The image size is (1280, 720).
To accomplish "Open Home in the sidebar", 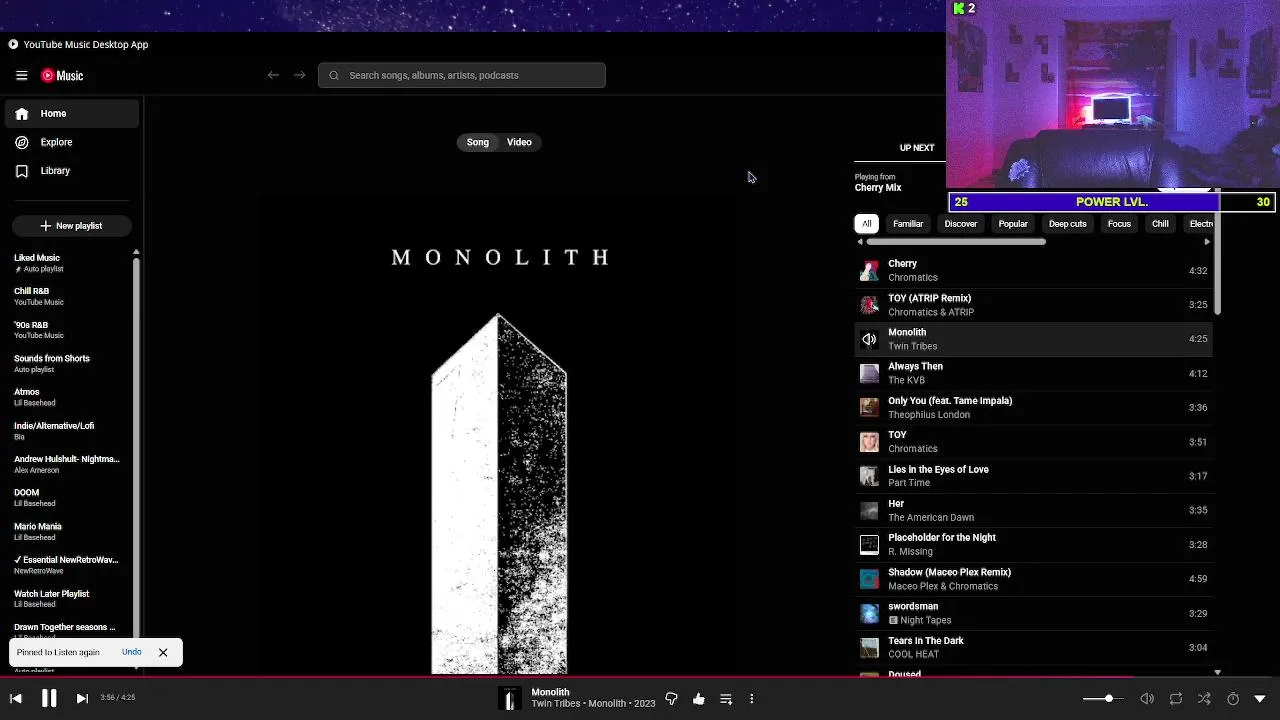I will pos(72,114).
